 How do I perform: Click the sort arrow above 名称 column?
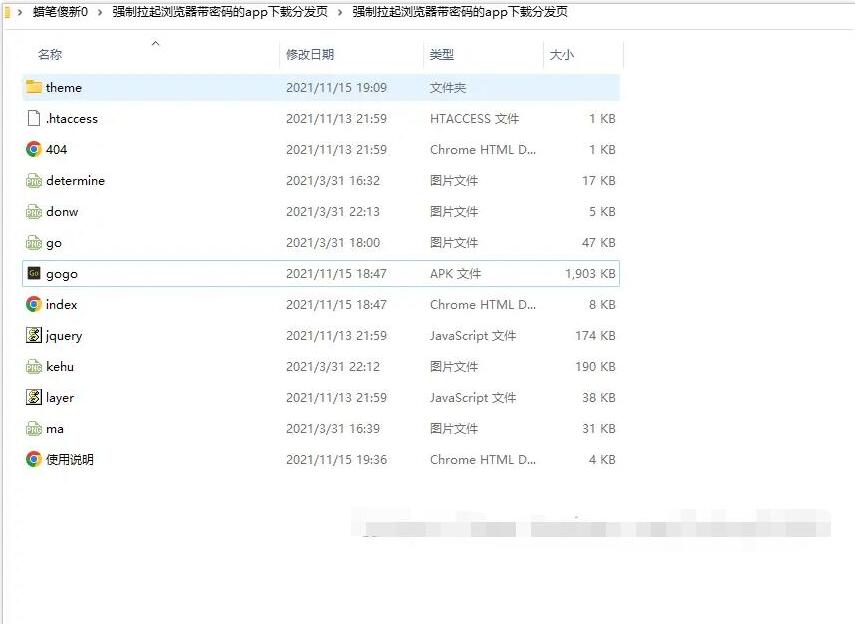coord(155,43)
